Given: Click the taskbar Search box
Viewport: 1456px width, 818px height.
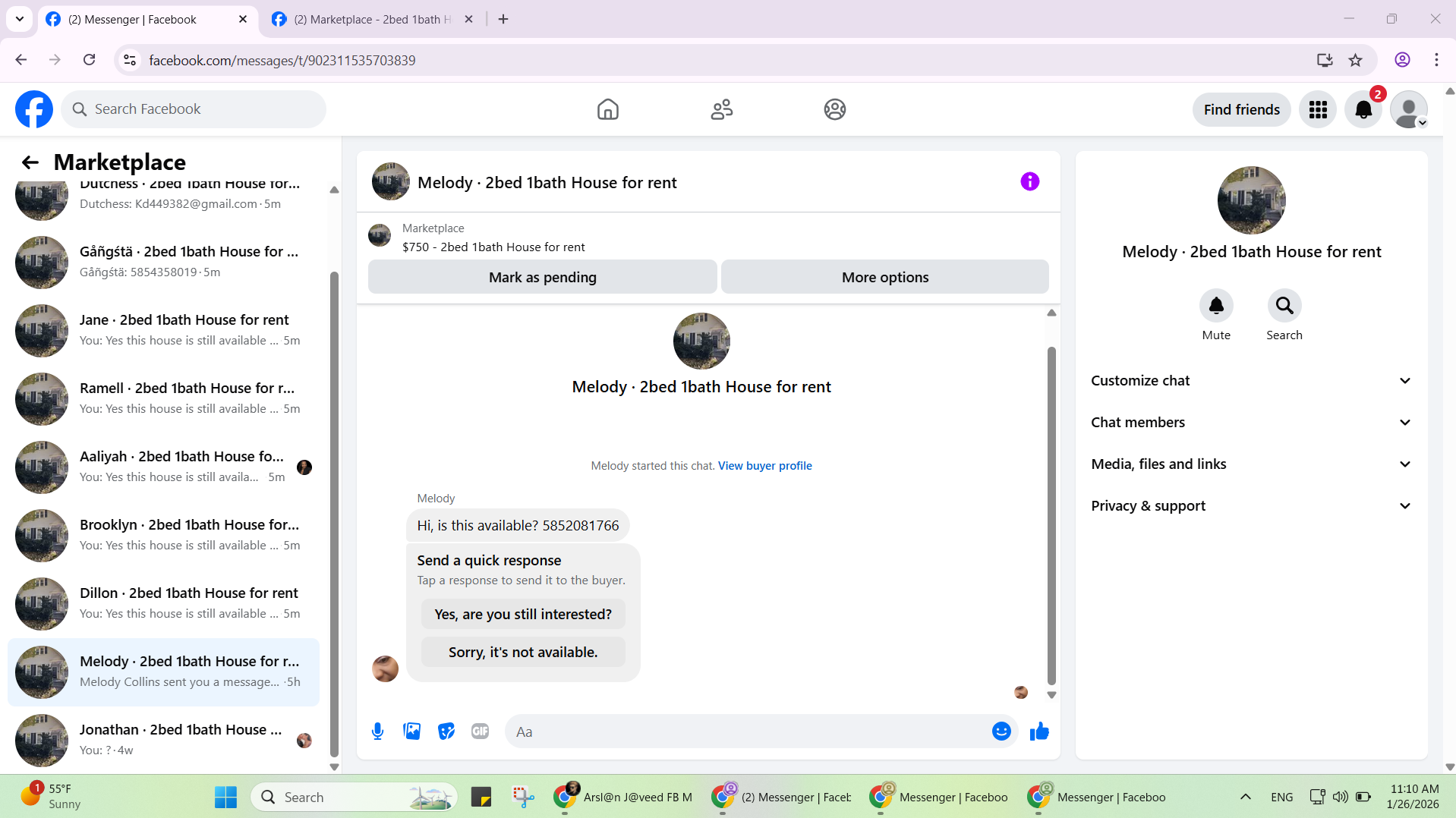Looking at the screenshot, I should (354, 797).
